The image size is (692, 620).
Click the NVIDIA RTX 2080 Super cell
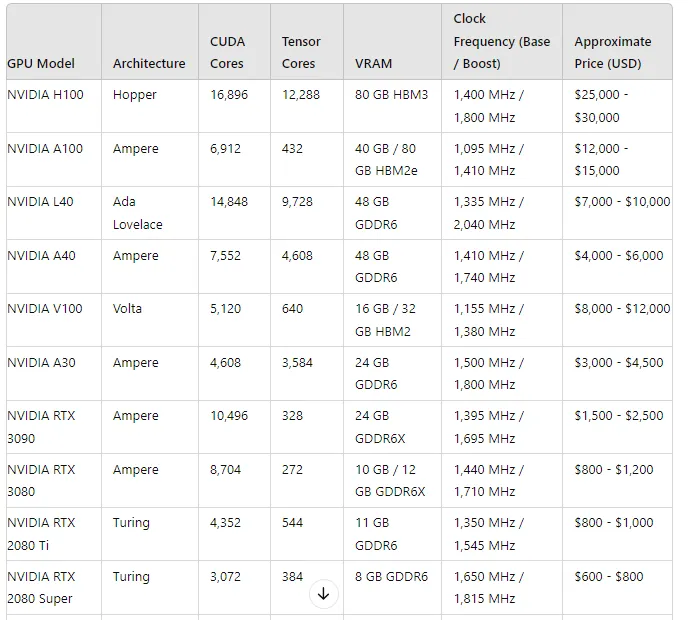tap(41, 587)
